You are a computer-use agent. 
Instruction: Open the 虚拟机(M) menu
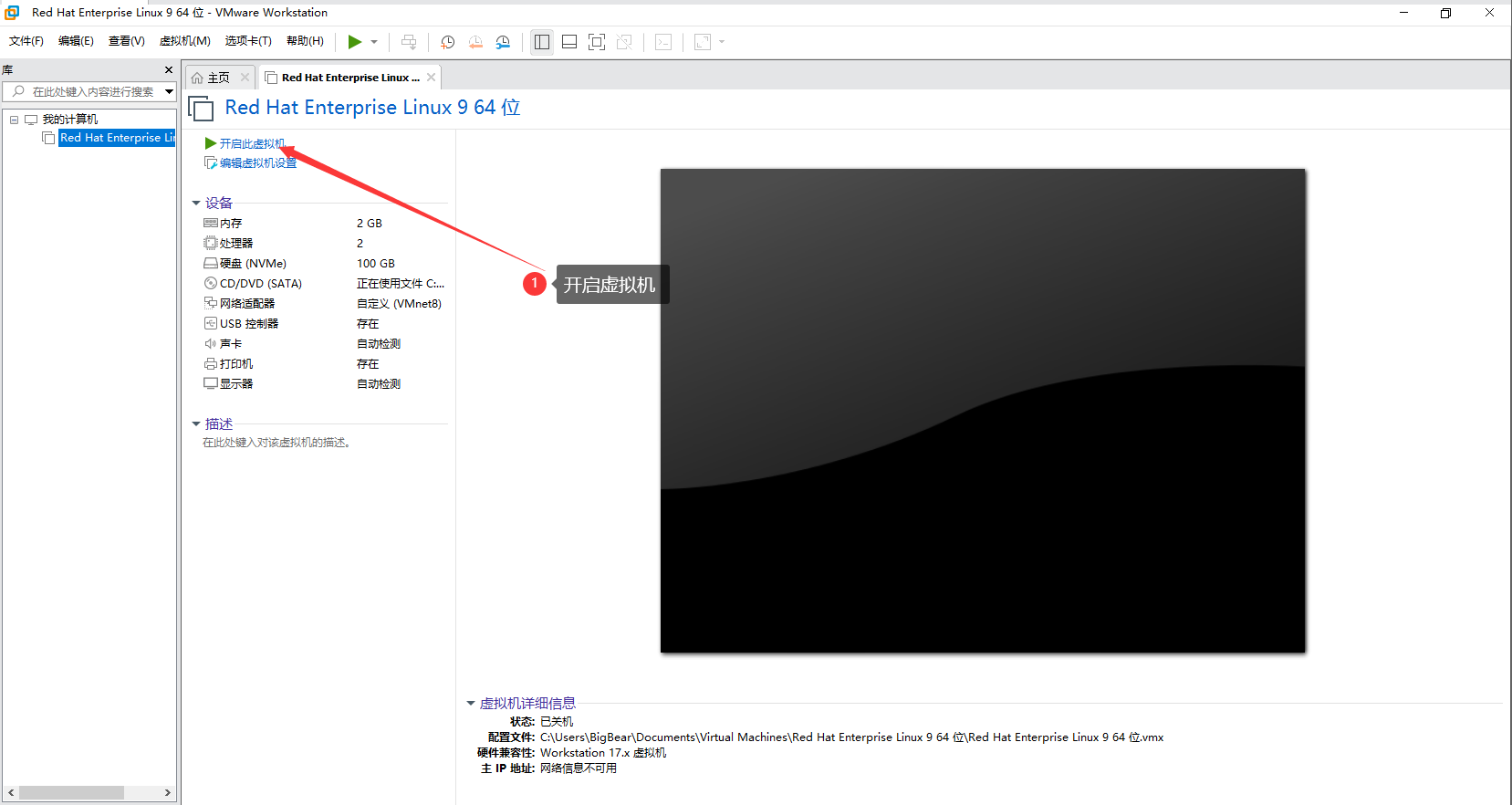click(x=185, y=41)
